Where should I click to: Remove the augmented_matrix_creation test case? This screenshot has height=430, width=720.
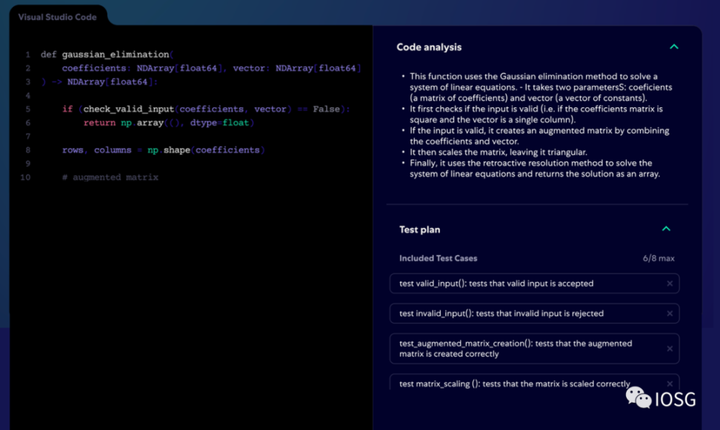(x=669, y=349)
